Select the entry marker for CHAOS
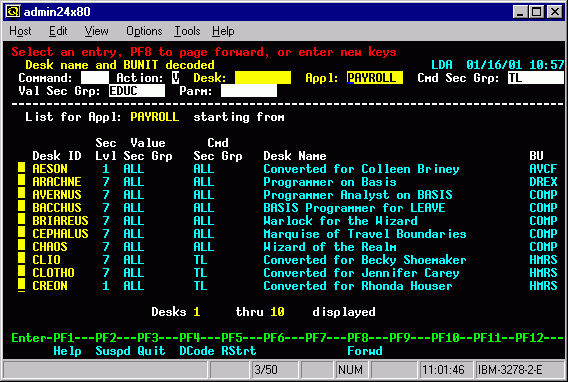568x382 pixels. [x=22, y=246]
